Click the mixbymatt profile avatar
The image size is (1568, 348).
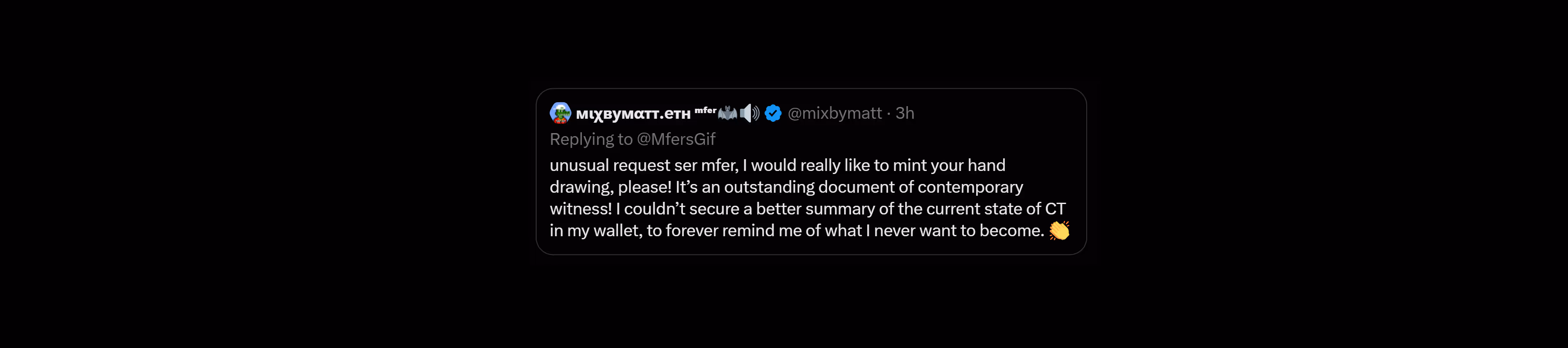[x=560, y=113]
